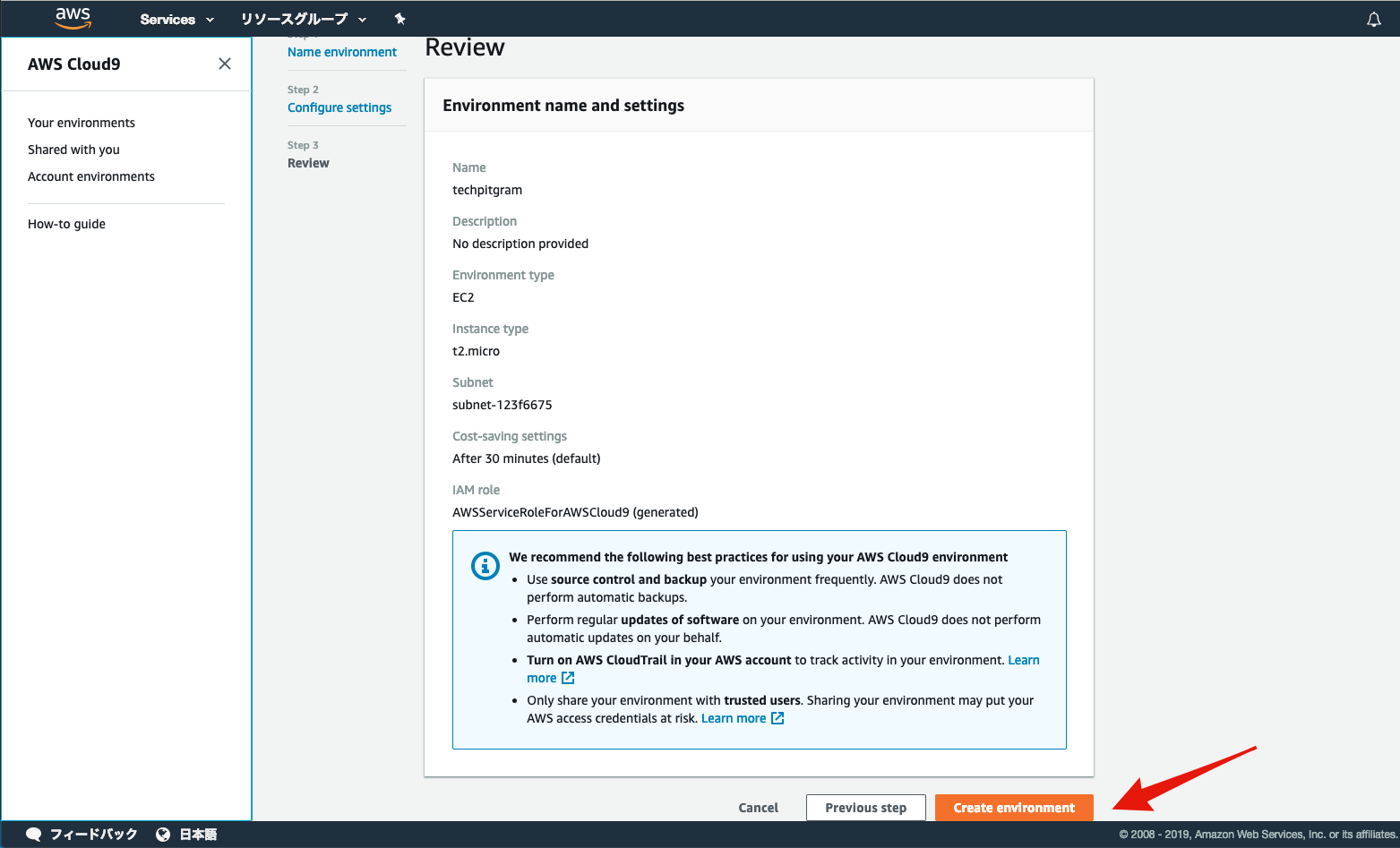
Task: Click the info icon in recommendation box
Action: 485,566
